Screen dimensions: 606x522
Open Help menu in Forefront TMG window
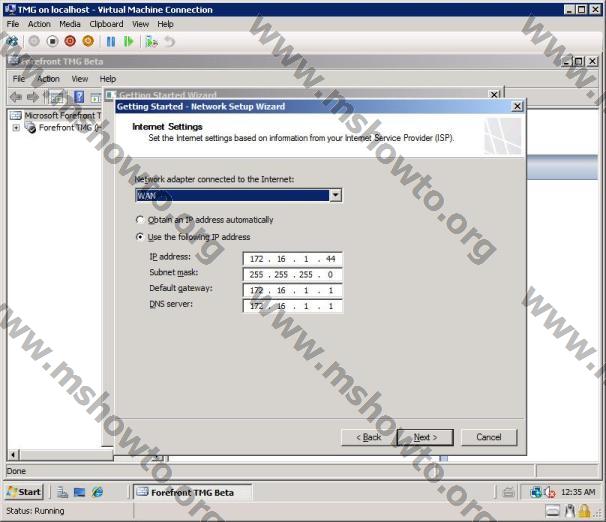(107, 79)
